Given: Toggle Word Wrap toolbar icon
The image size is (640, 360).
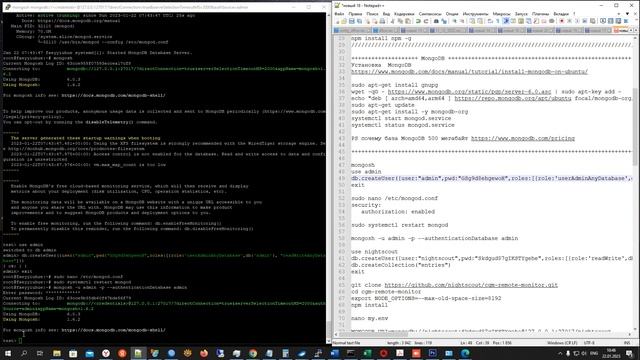Looking at the screenshot, I should coord(490,21).
